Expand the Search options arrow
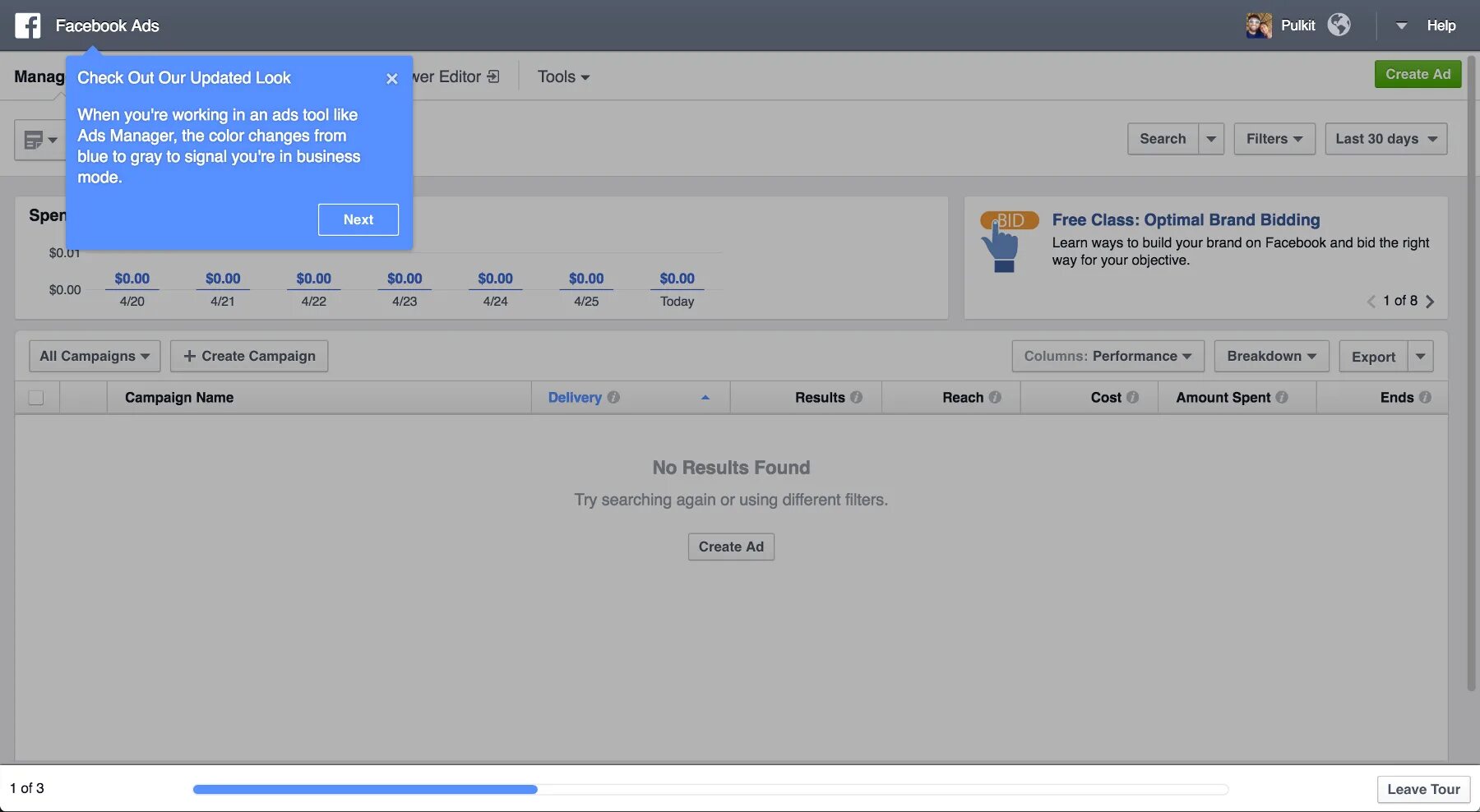The width and height of the screenshot is (1480, 812). point(1211,139)
